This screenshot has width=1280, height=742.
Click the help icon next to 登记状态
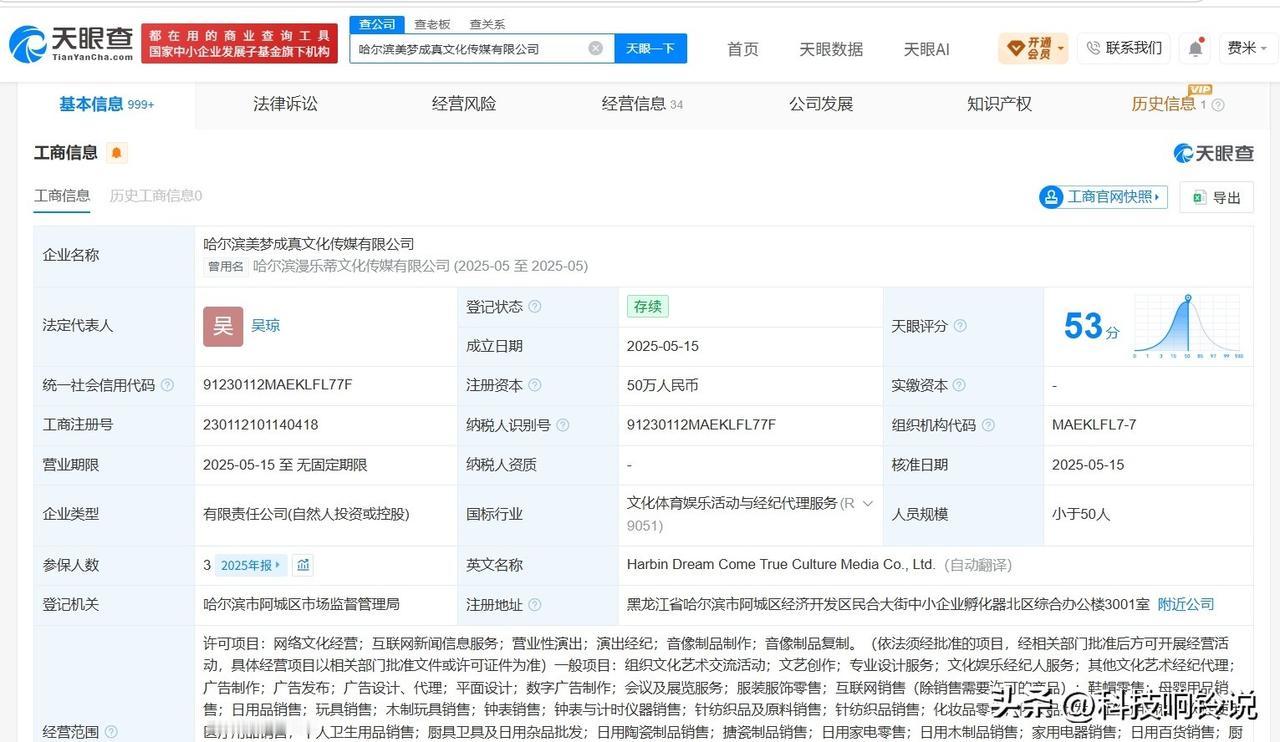coord(535,307)
